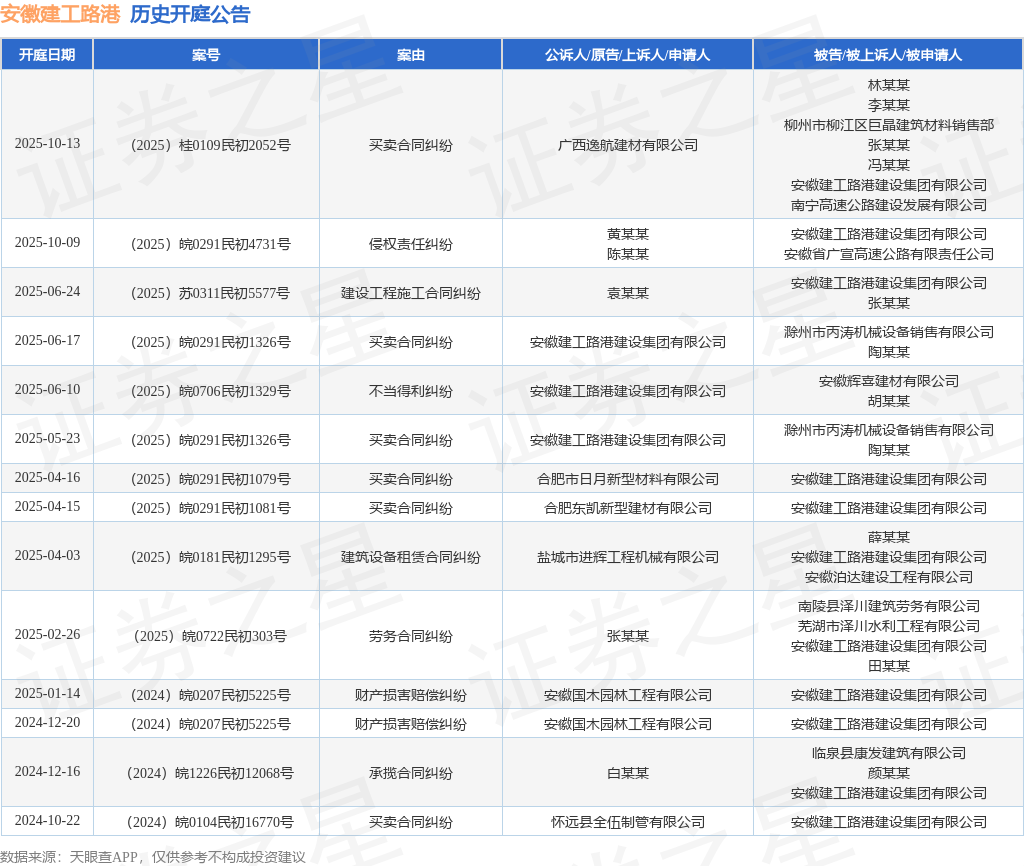The width and height of the screenshot is (1024, 866).
Task: Select date cell 2025-06-24
Action: point(48,291)
